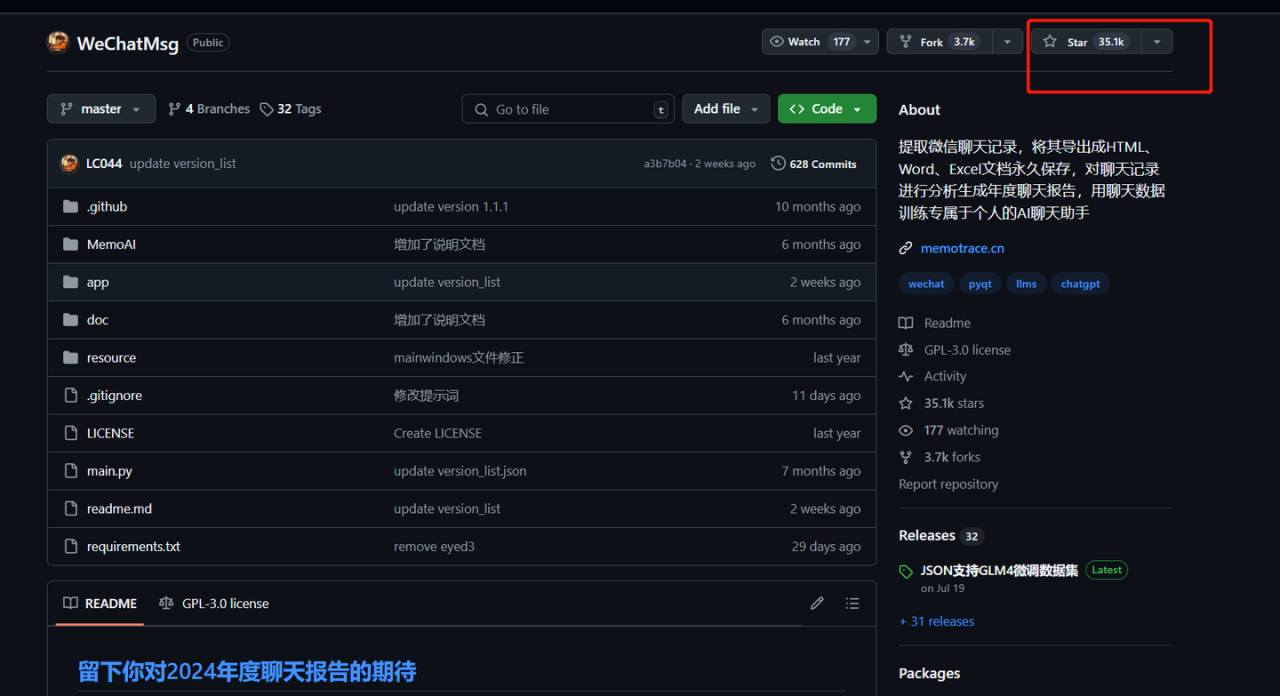This screenshot has height=696, width=1280.
Task: Click the folder icon next to doc
Action: click(70, 320)
